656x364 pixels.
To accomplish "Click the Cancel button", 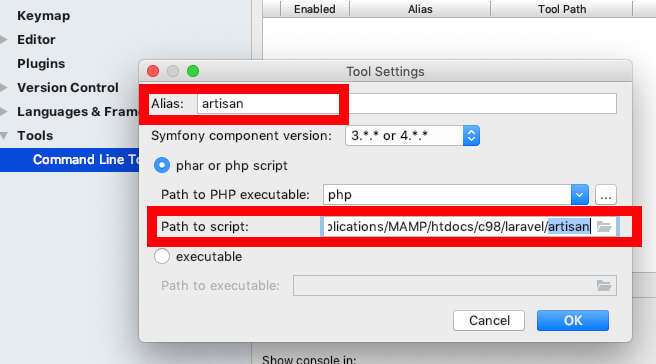I will [x=489, y=320].
